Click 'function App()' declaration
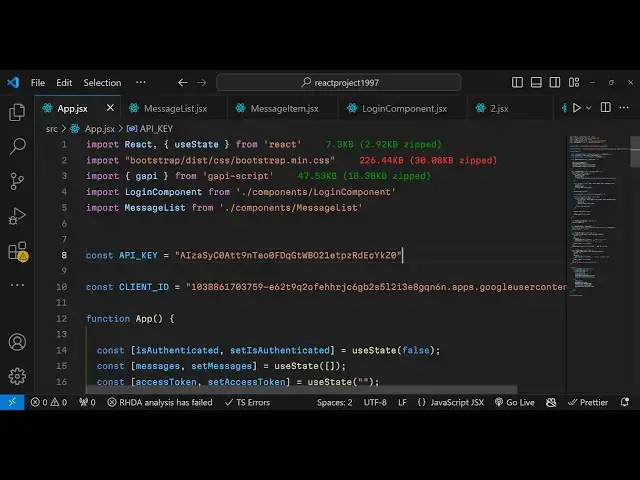 [124, 319]
